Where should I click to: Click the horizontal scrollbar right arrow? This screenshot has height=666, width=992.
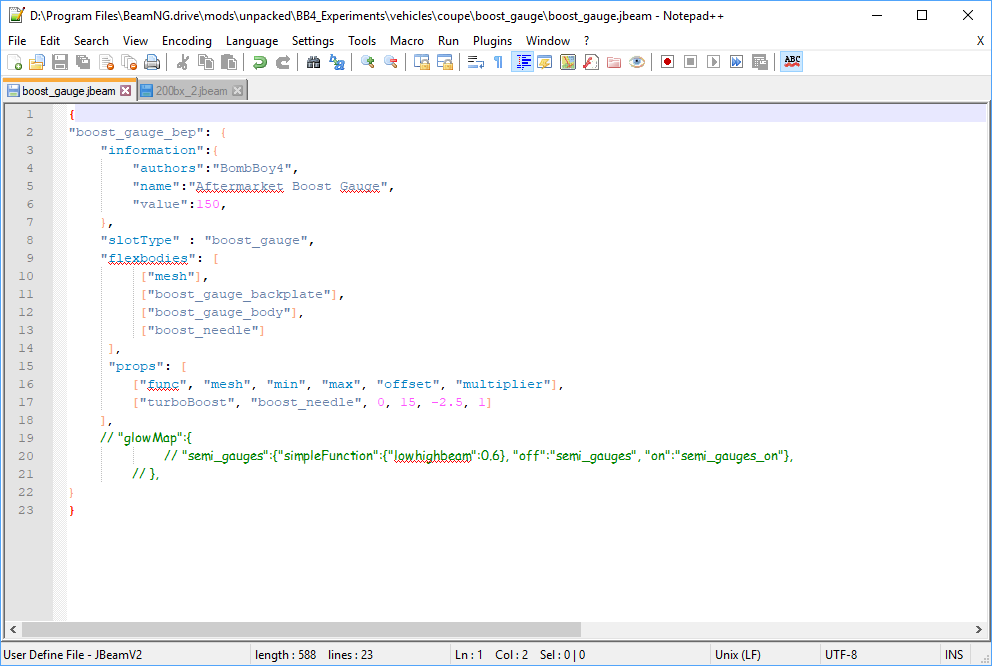point(979,629)
